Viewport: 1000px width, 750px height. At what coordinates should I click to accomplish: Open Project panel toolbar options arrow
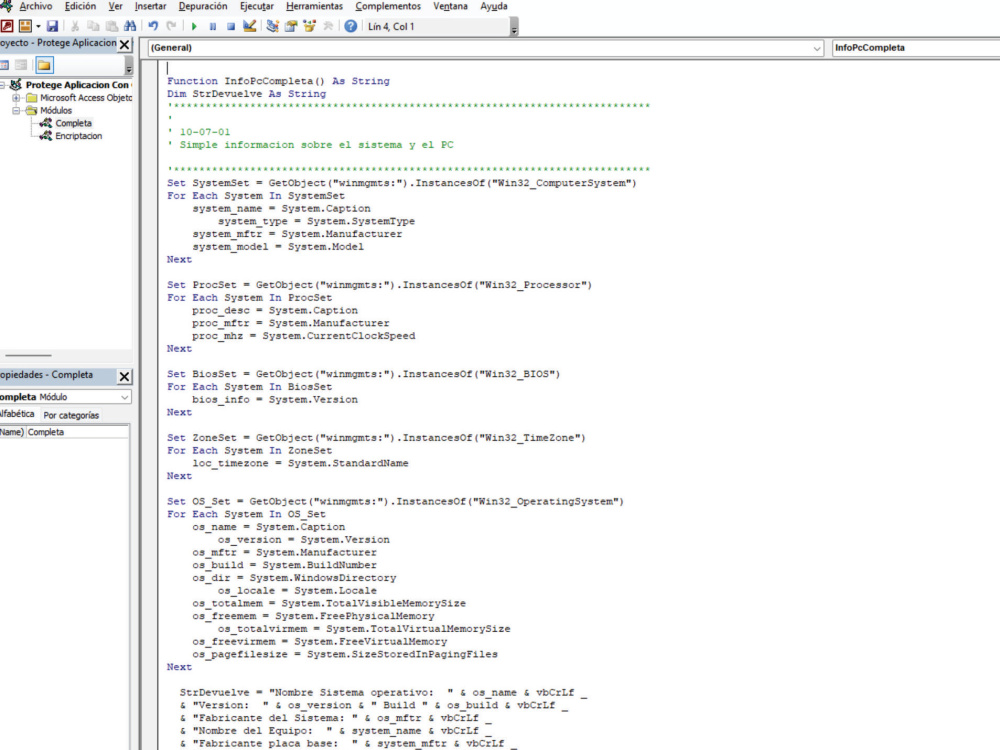pyautogui.click(x=129, y=66)
